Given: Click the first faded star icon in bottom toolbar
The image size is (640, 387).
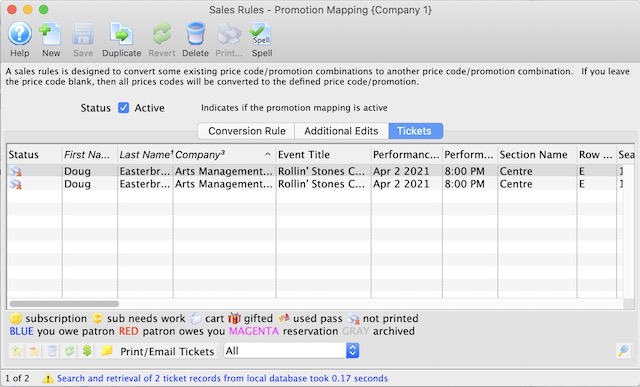Looking at the screenshot, I should (x=17, y=351).
